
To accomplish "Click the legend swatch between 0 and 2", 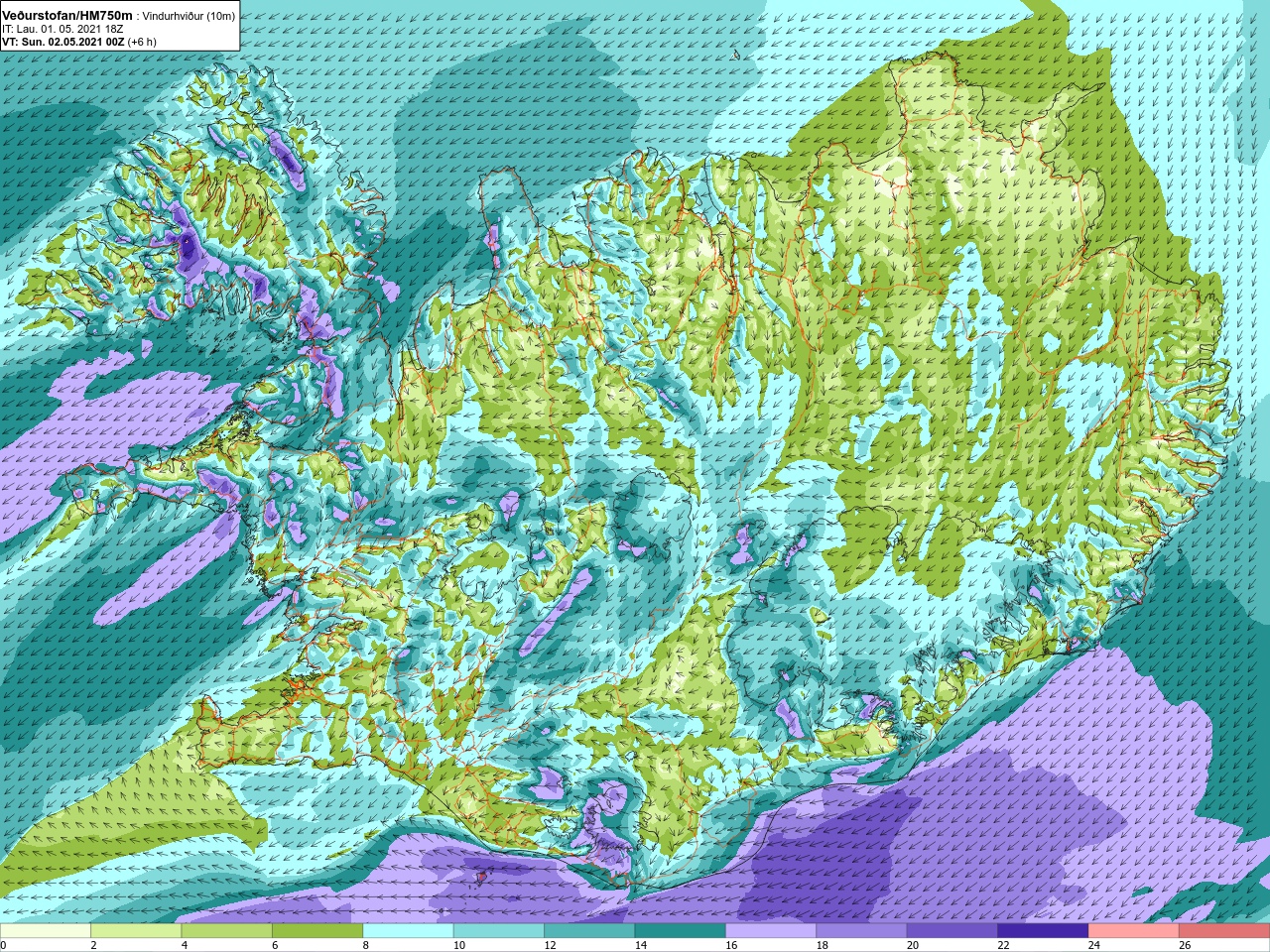I will tap(46, 931).
